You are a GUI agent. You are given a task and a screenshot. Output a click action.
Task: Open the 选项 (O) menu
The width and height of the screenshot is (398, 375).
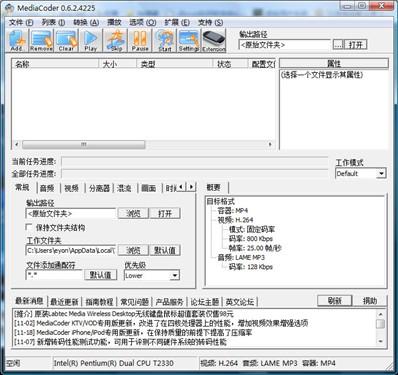pyautogui.click(x=143, y=22)
